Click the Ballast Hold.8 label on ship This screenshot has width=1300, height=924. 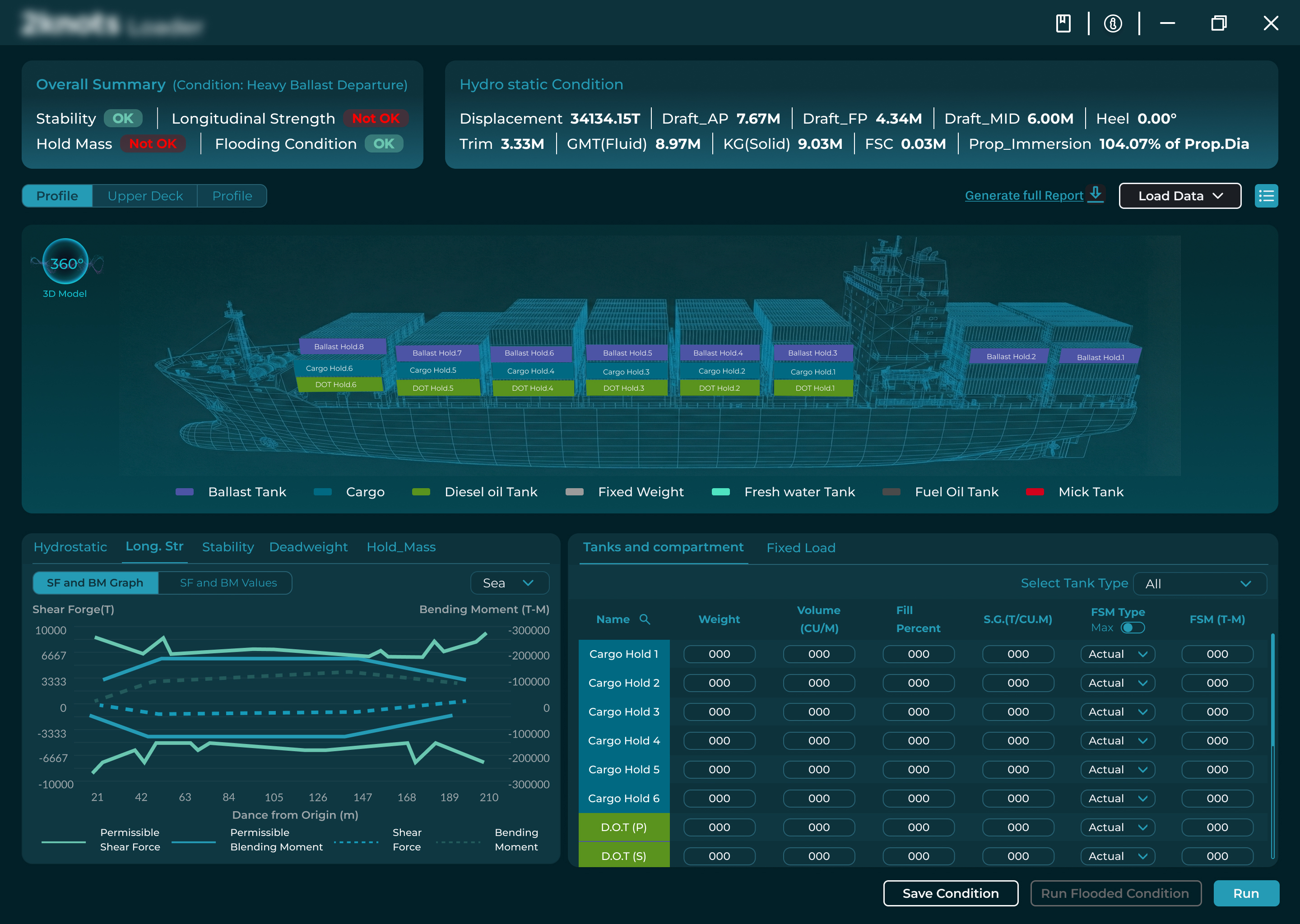(x=340, y=346)
